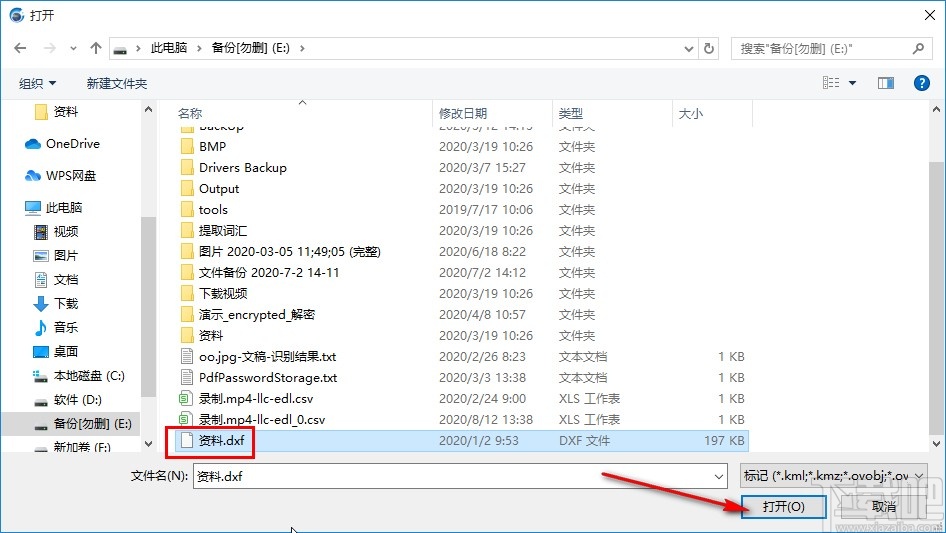
Task: Expand address bar history dropdown
Action: [688, 49]
